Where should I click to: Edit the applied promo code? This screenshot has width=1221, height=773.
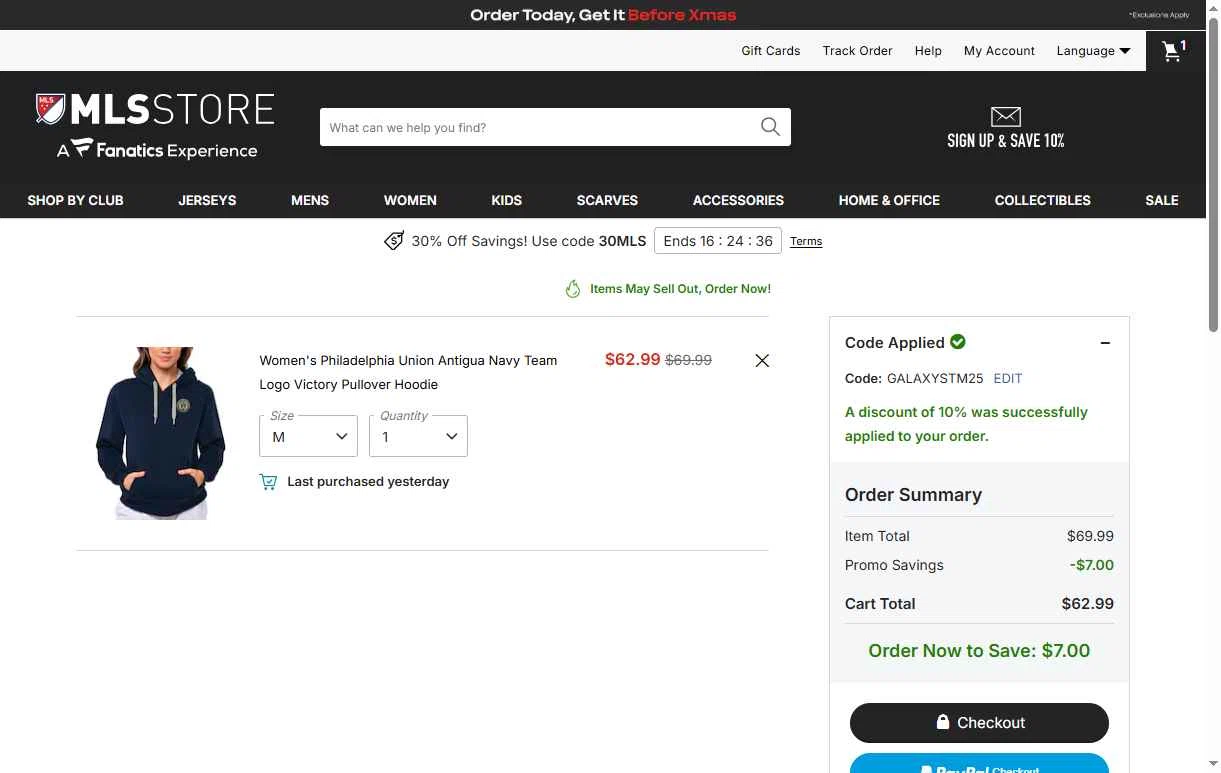point(1008,379)
